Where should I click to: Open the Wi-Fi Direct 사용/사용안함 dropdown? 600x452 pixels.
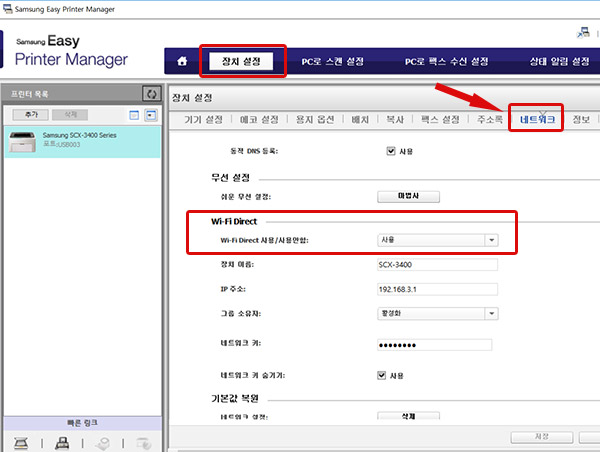[437, 240]
